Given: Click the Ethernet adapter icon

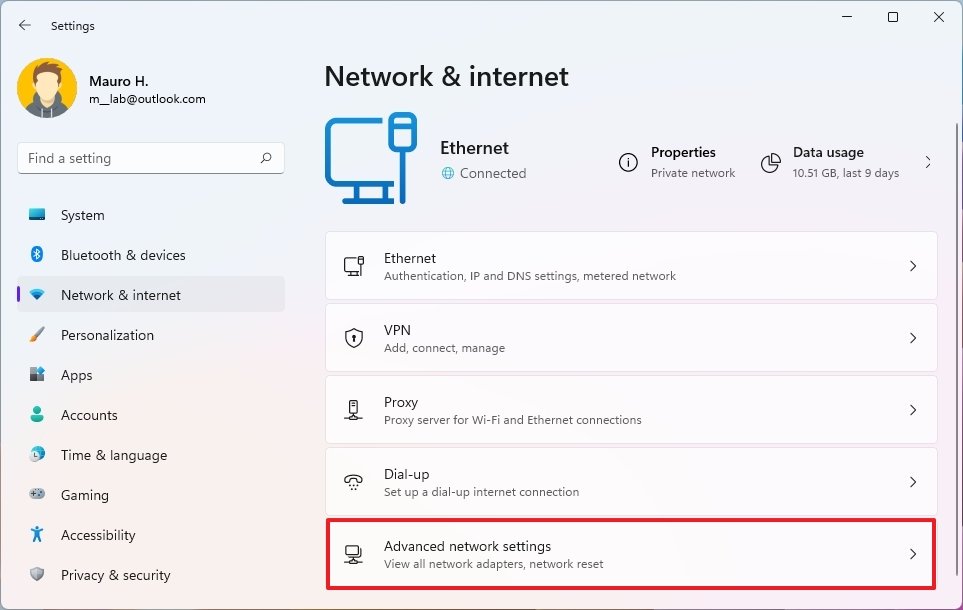Looking at the screenshot, I should pyautogui.click(x=353, y=265).
